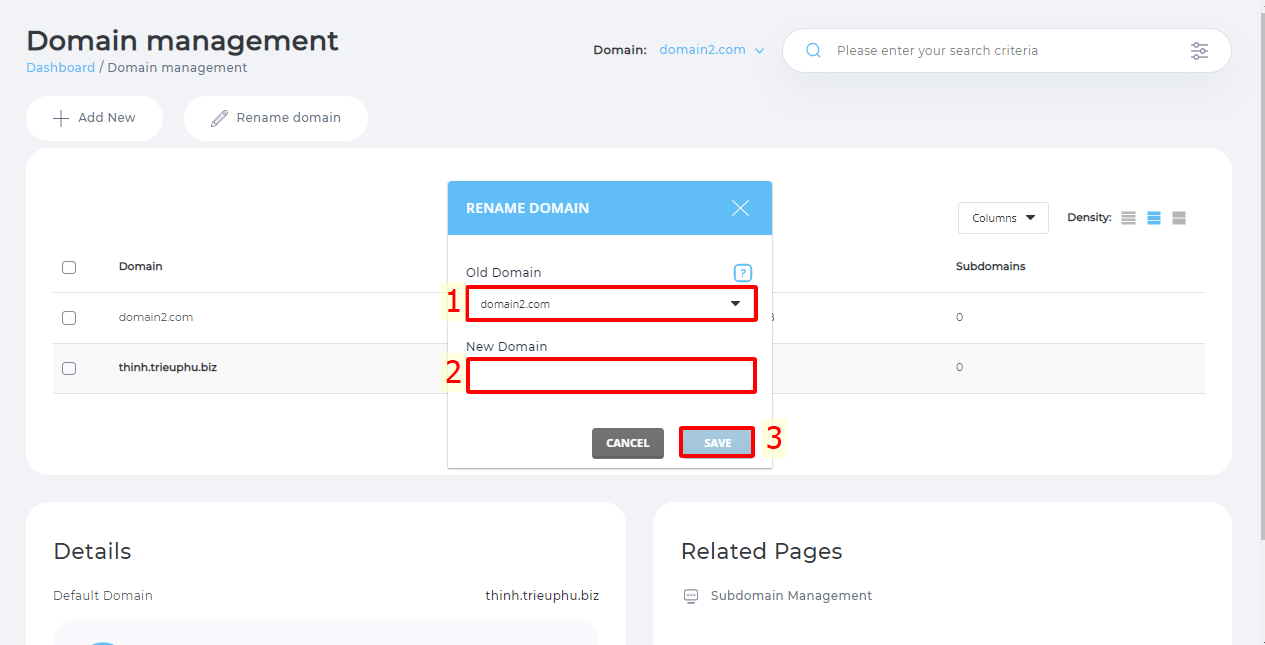Click the help question mark icon
Image resolution: width=1265 pixels, height=645 pixels.
tap(742, 273)
